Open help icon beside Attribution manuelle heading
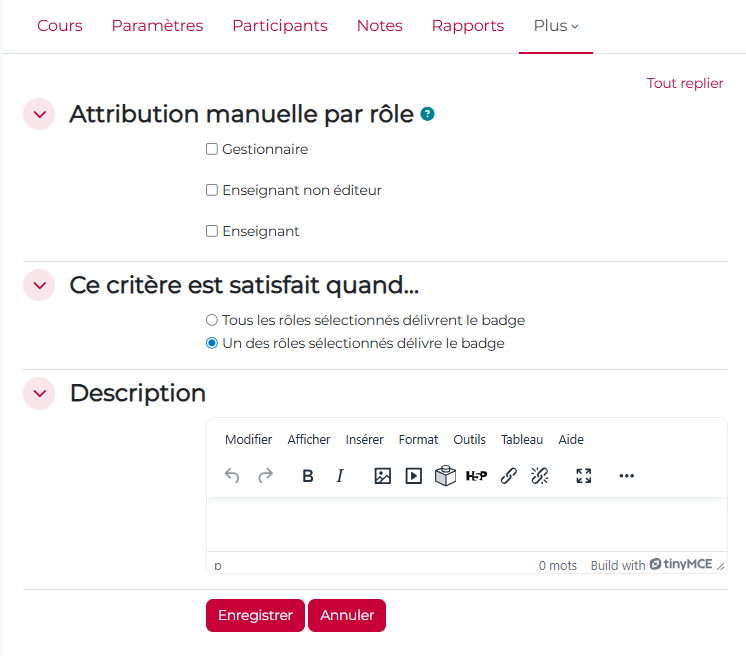This screenshot has height=656, width=746. coord(428,115)
